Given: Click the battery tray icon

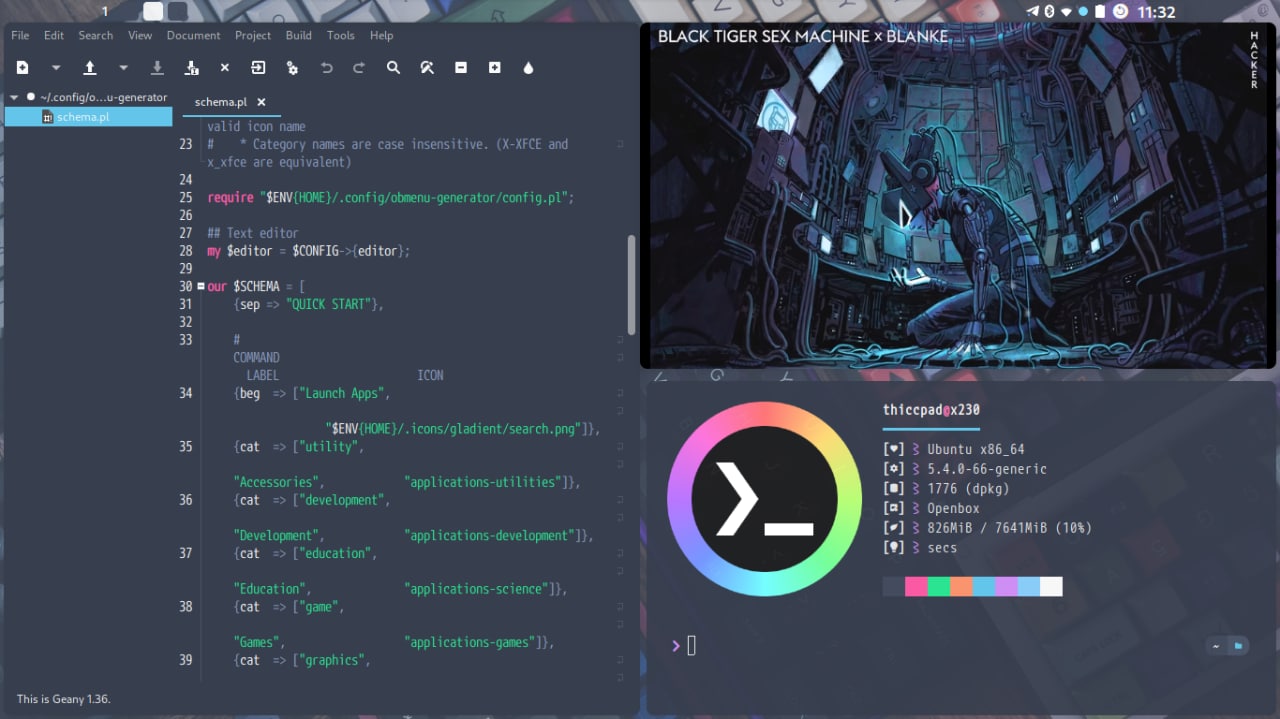Looking at the screenshot, I should click(x=1100, y=11).
